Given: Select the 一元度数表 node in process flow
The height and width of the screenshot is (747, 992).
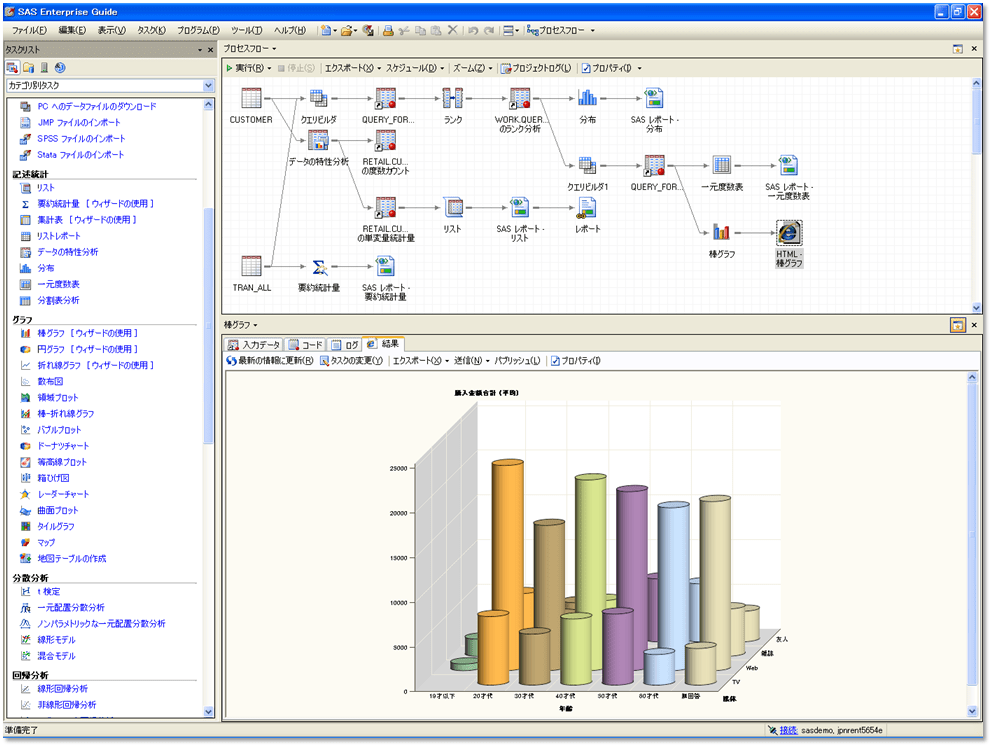Looking at the screenshot, I should click(721, 166).
